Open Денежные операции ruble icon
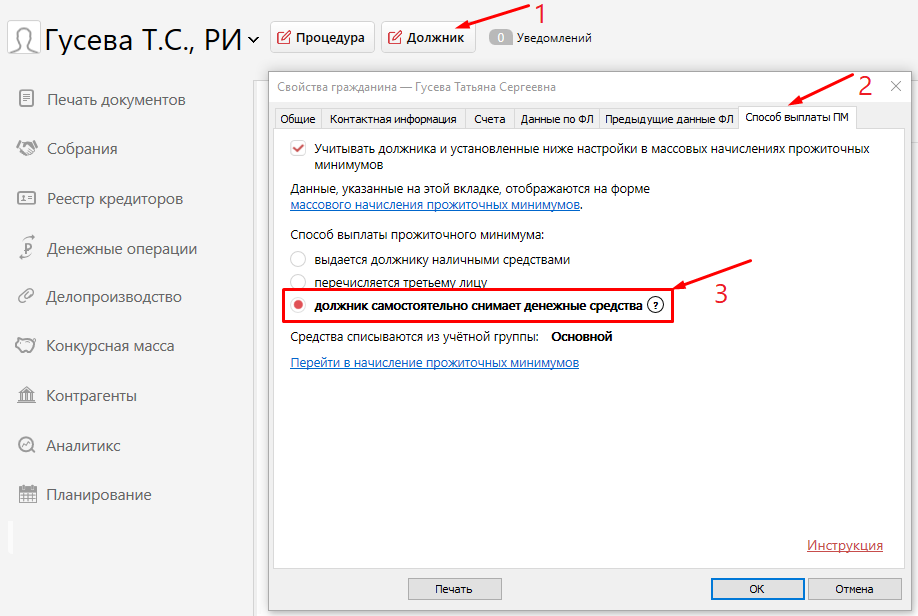 coord(27,248)
